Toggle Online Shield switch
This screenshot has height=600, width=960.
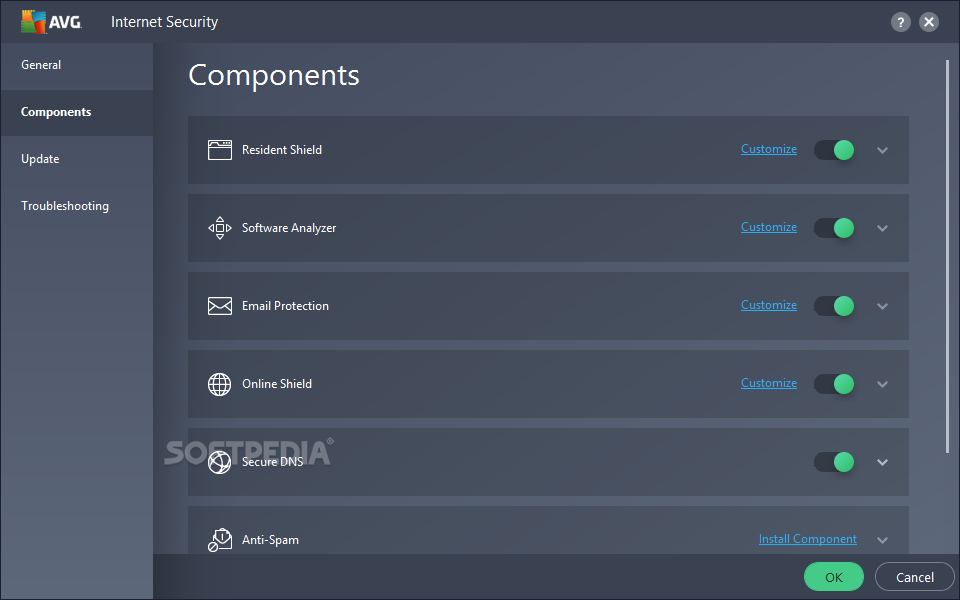[x=834, y=384]
